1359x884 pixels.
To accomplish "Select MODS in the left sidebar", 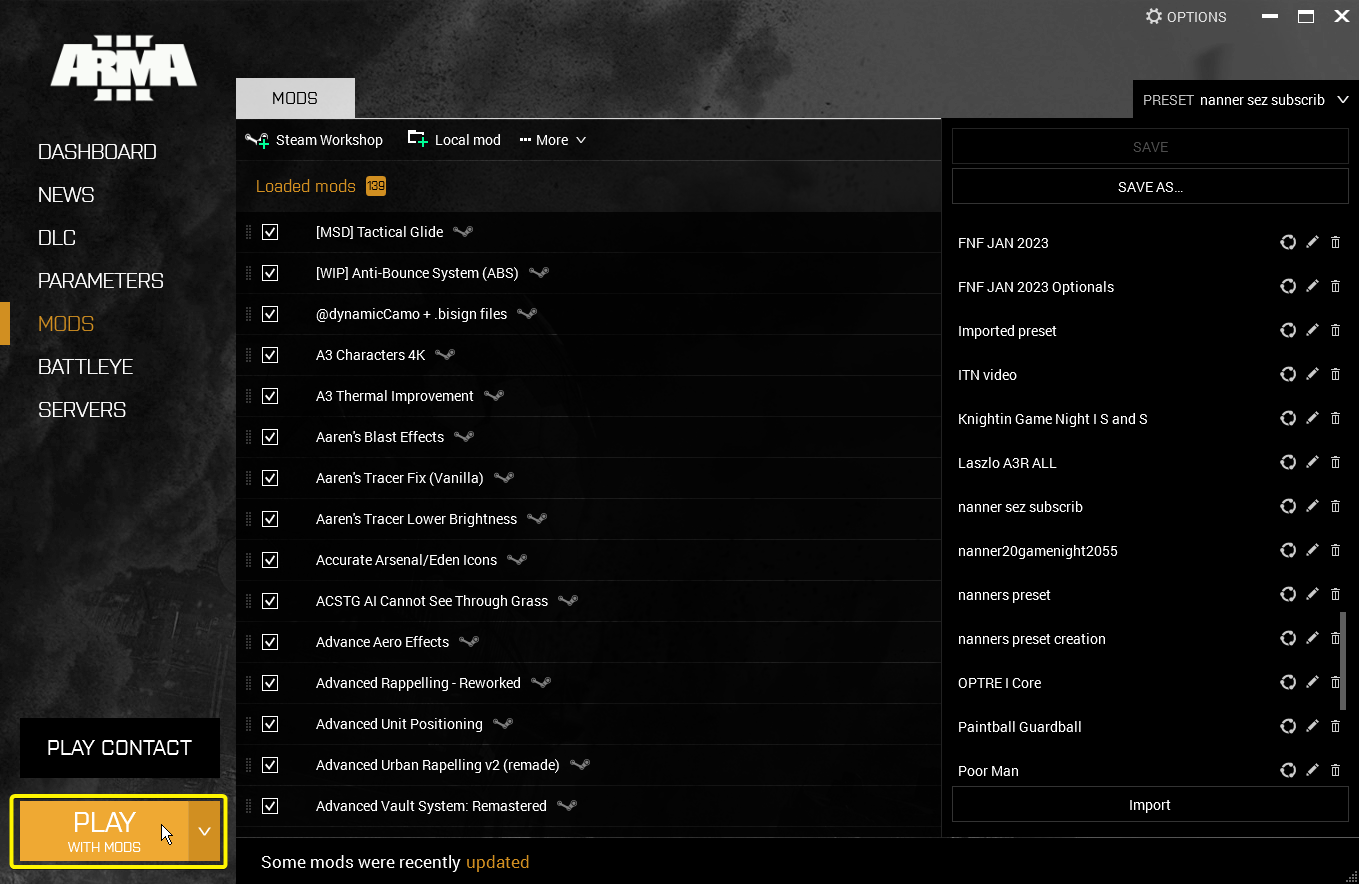I will coord(66,324).
